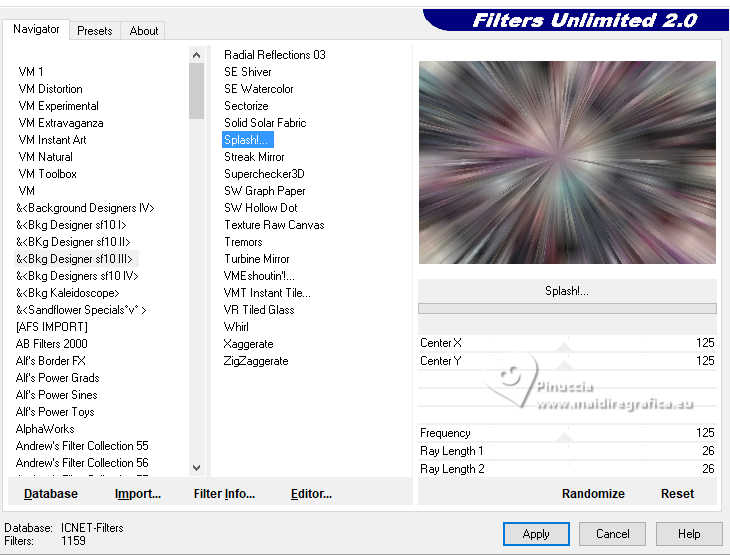Click the Apply button
This screenshot has width=730, height=555.
536,534
